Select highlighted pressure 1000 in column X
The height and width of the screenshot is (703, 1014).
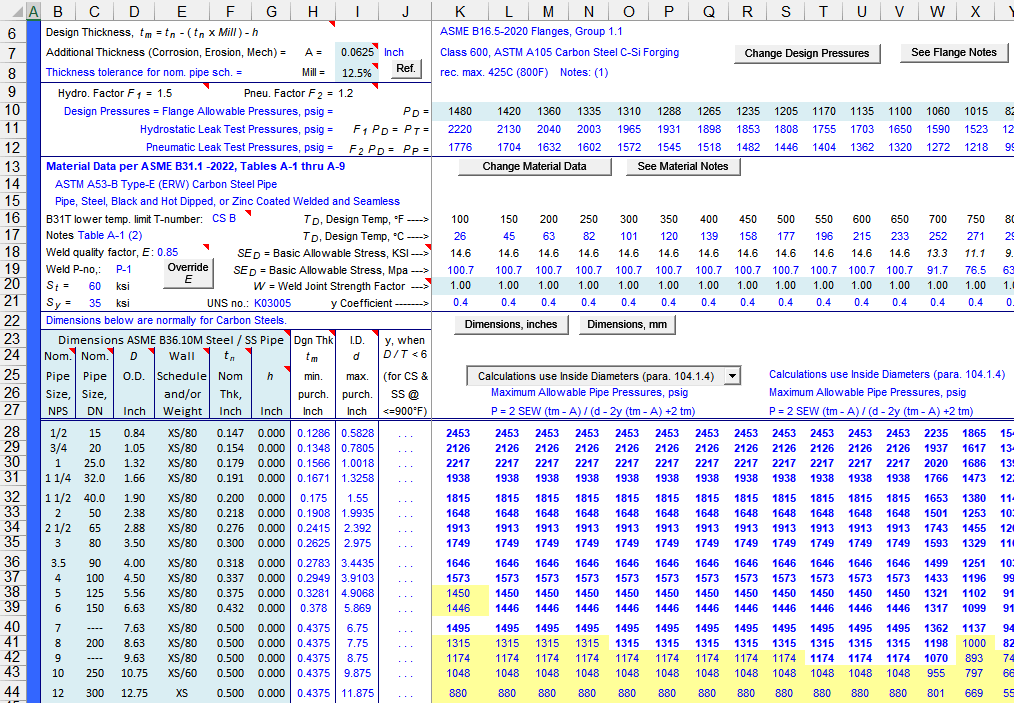tap(974, 643)
